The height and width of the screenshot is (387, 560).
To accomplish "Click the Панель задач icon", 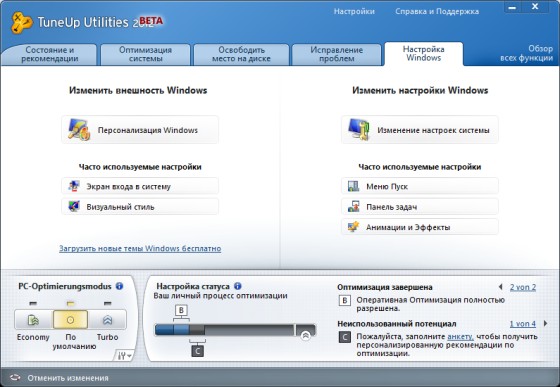I will click(353, 206).
